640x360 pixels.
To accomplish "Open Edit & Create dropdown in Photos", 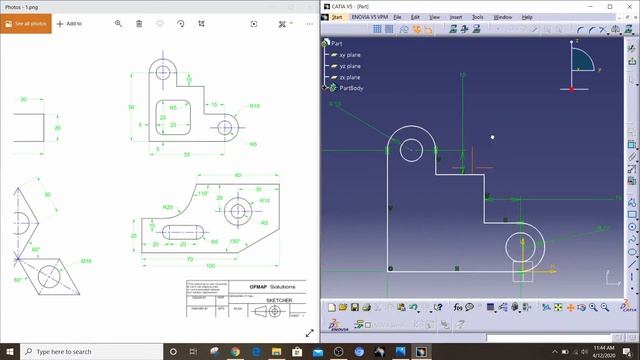I will click(x=285, y=24).
